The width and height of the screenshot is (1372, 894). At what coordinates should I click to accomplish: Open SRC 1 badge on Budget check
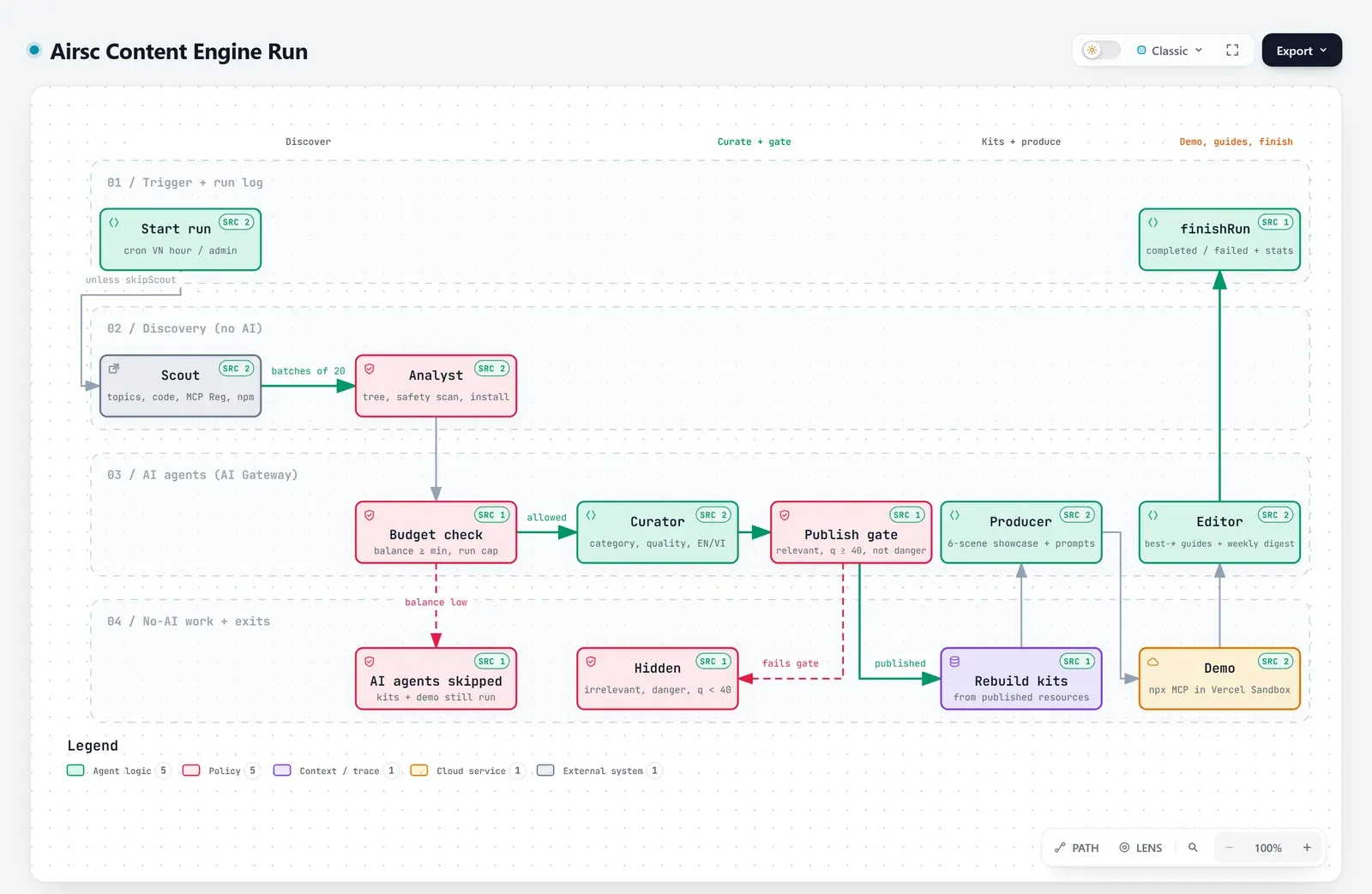click(492, 515)
